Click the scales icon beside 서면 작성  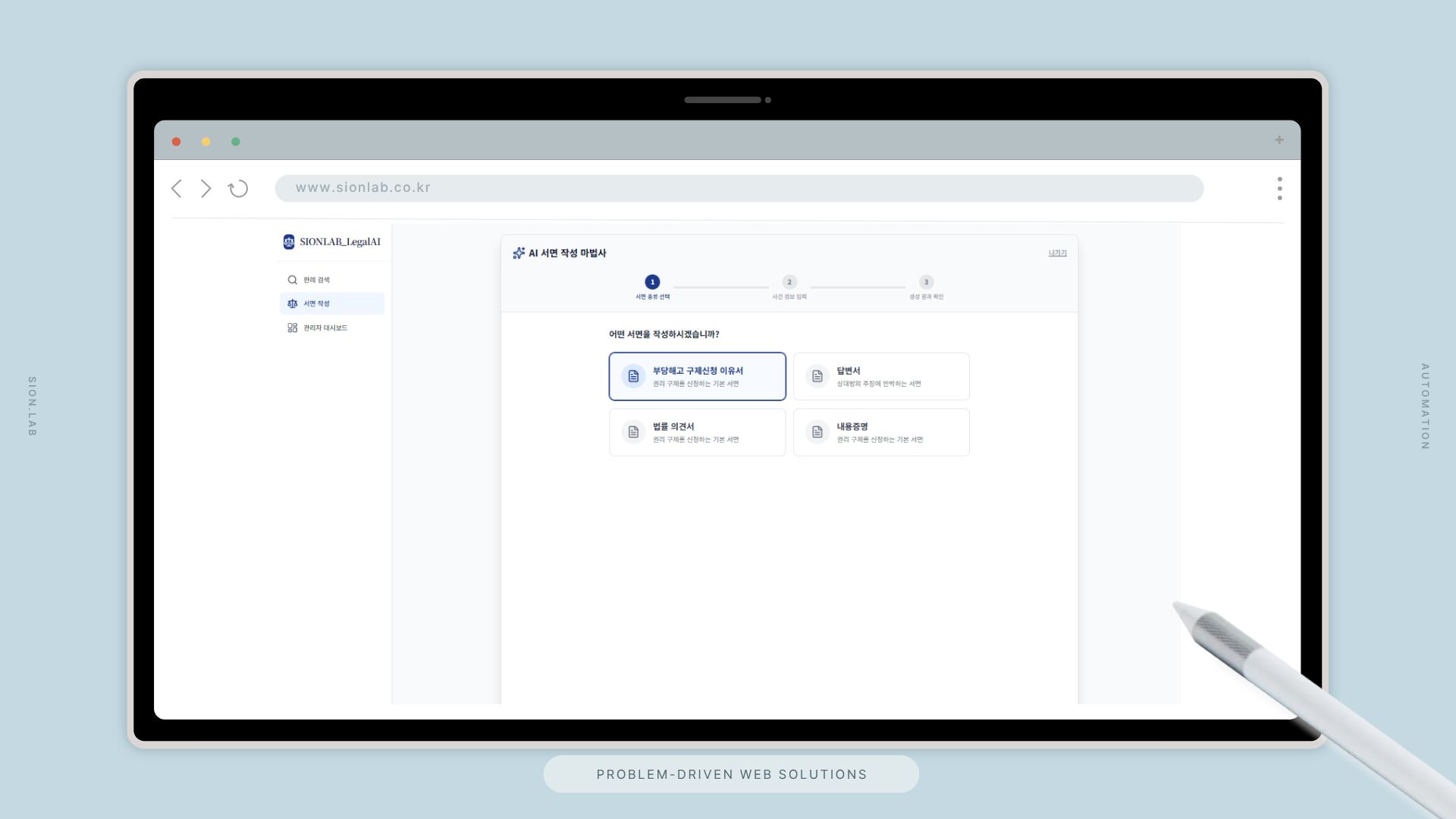pyautogui.click(x=292, y=303)
